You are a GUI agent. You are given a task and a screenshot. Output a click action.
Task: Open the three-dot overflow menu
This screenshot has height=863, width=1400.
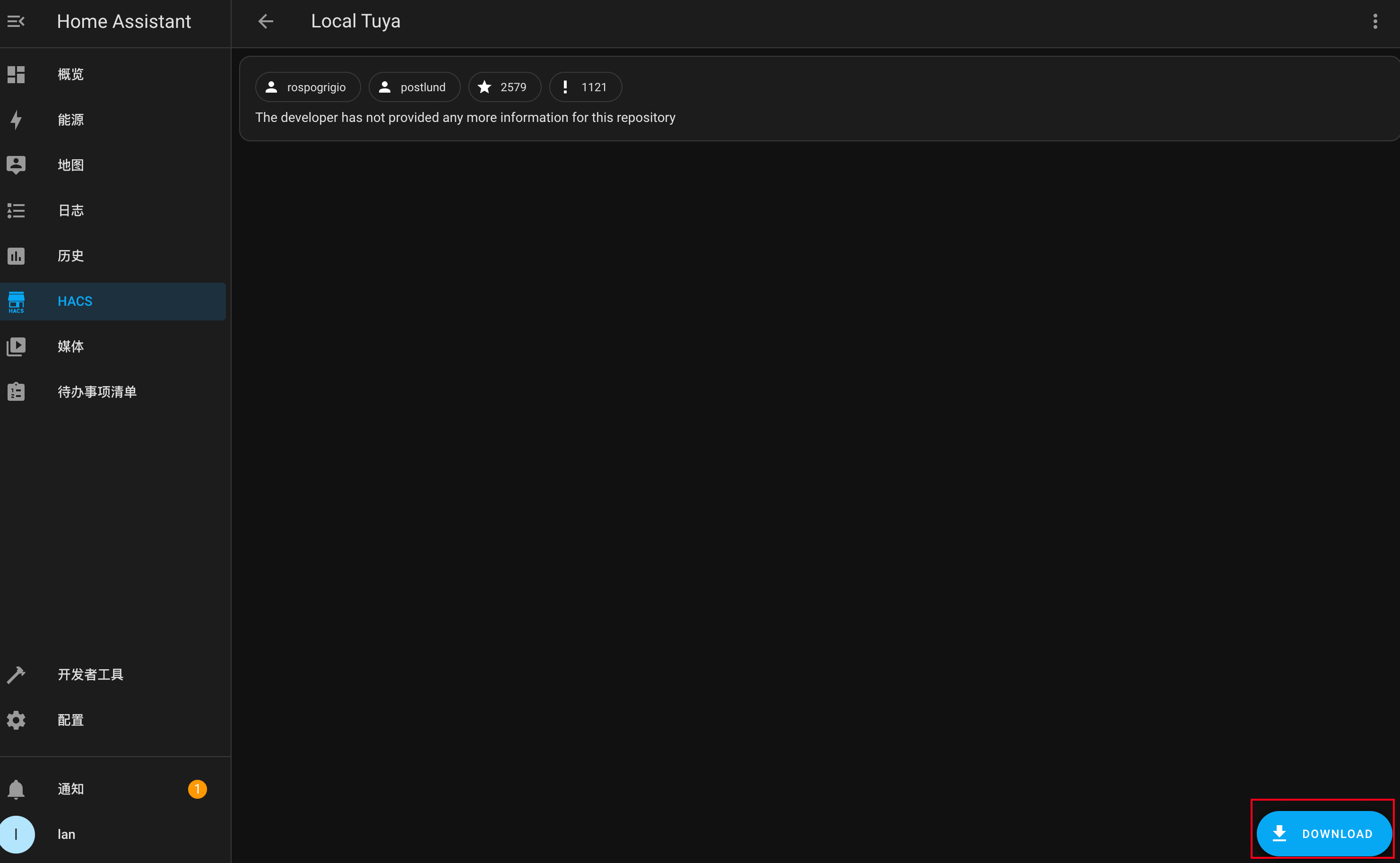pos(1375,22)
